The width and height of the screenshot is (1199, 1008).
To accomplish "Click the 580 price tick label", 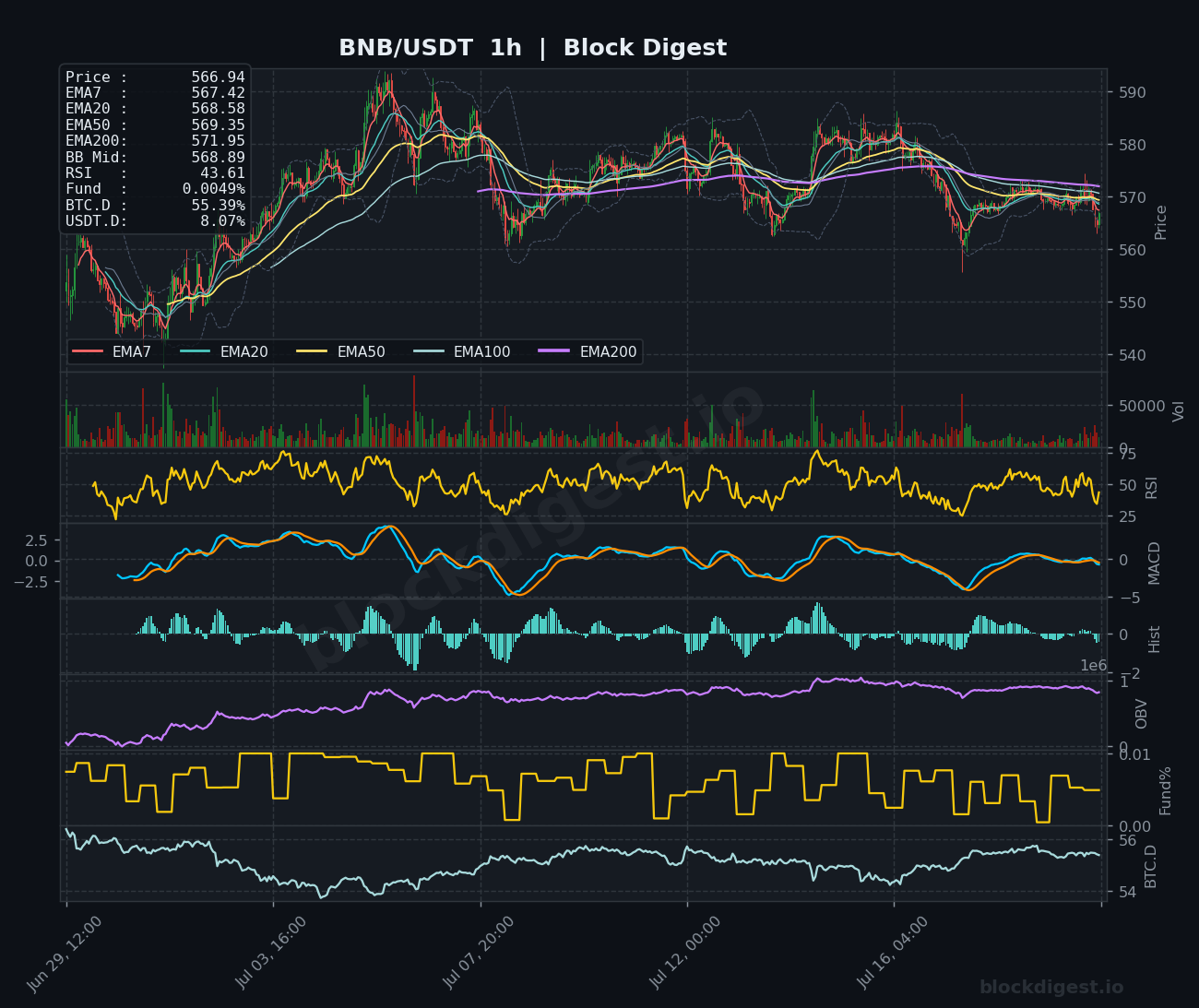I will point(1131,145).
